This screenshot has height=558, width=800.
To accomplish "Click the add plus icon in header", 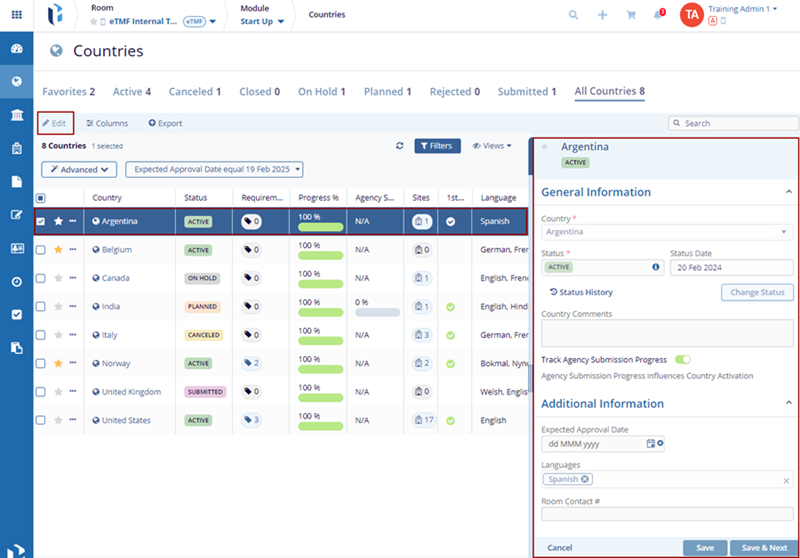I will click(x=602, y=15).
